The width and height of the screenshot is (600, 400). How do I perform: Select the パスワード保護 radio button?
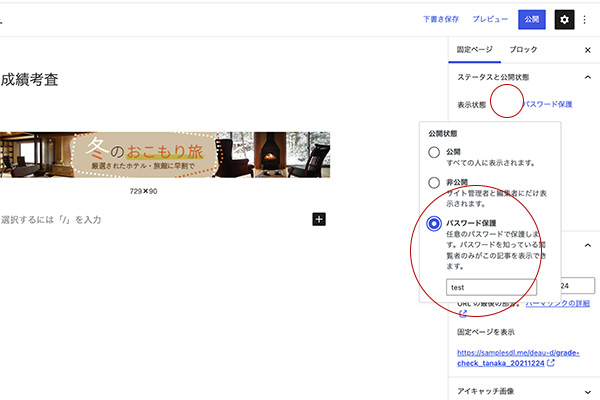434,223
